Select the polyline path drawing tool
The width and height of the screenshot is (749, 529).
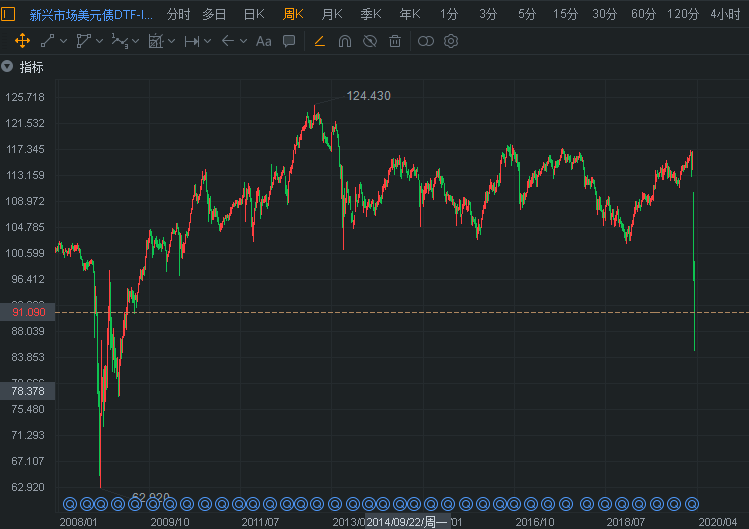84,41
